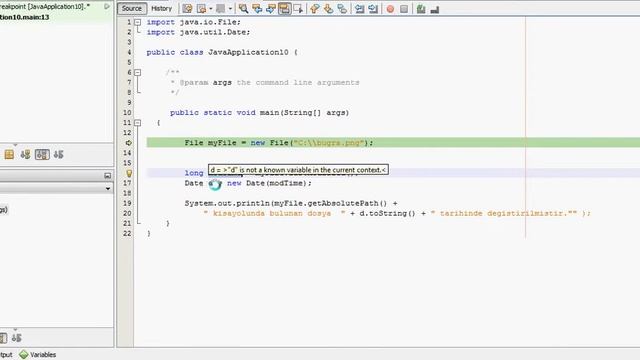Click the lightbulb hint icon on line 16
640x360 pixels.
(x=129, y=173)
